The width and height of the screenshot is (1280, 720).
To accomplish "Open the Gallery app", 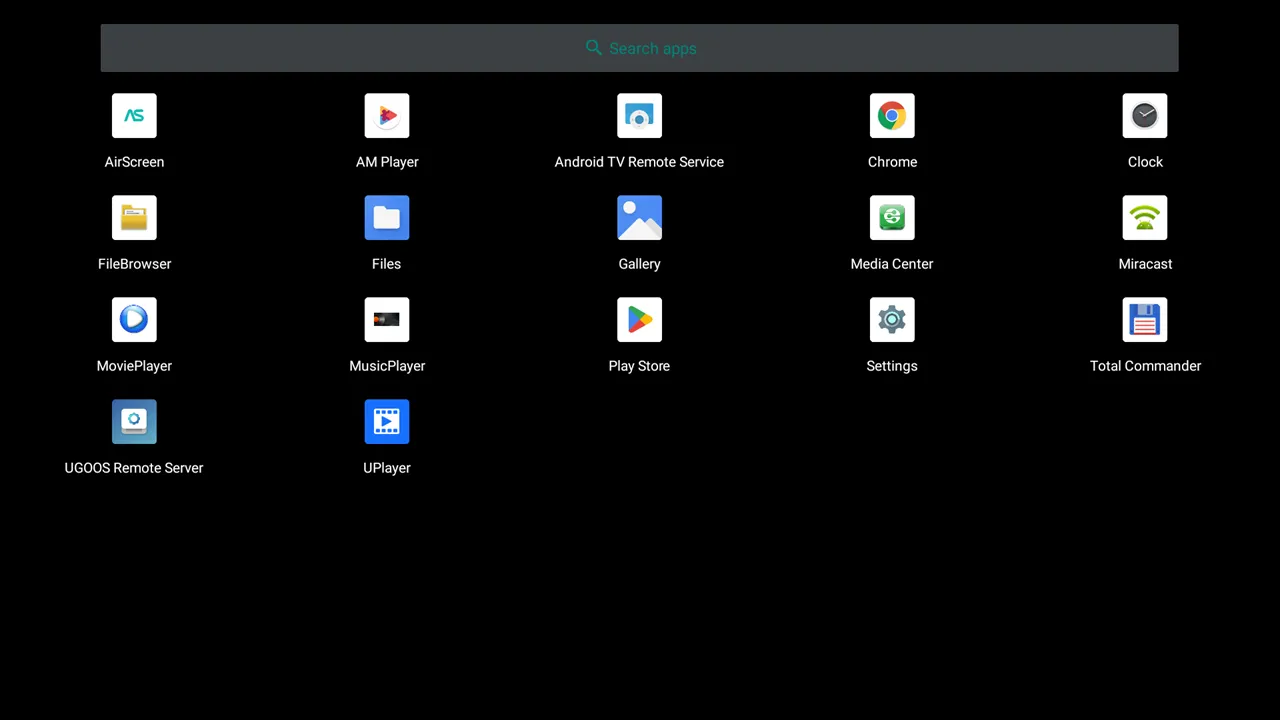I will tap(639, 217).
